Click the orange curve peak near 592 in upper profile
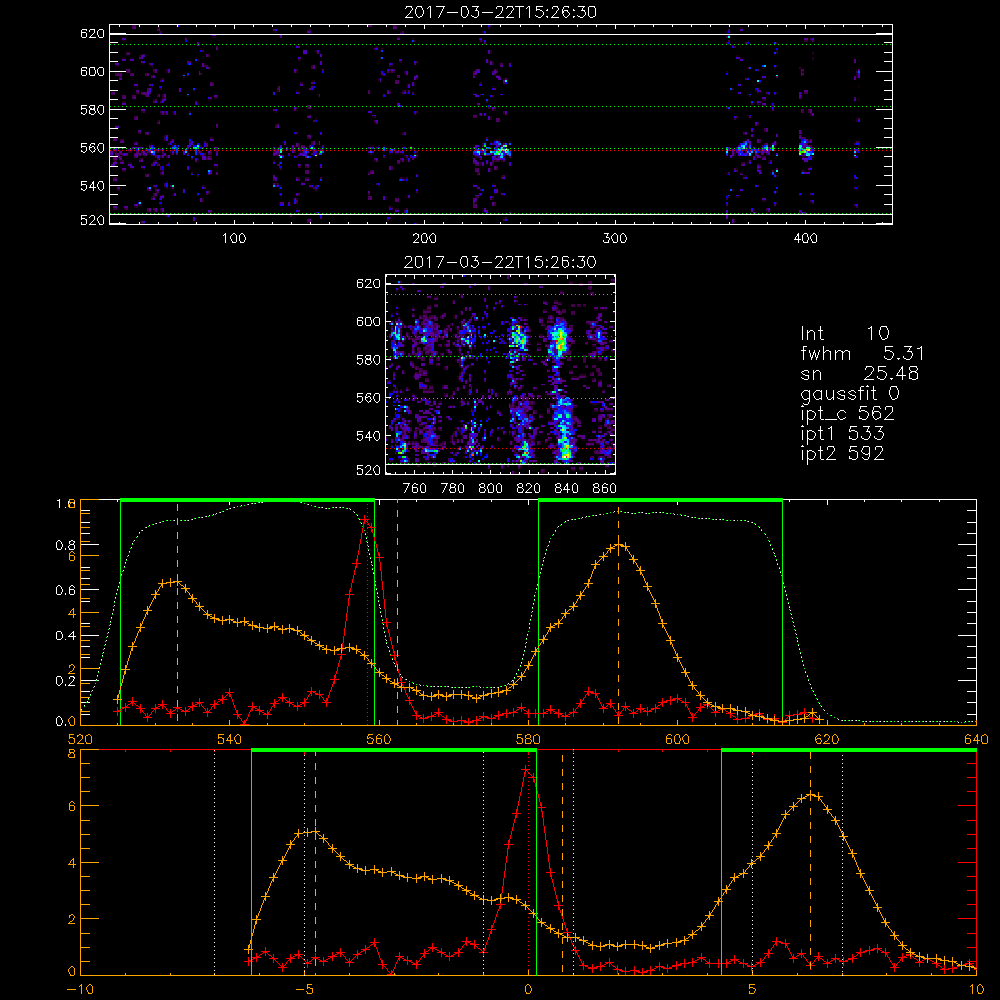 pyautogui.click(x=620, y=545)
